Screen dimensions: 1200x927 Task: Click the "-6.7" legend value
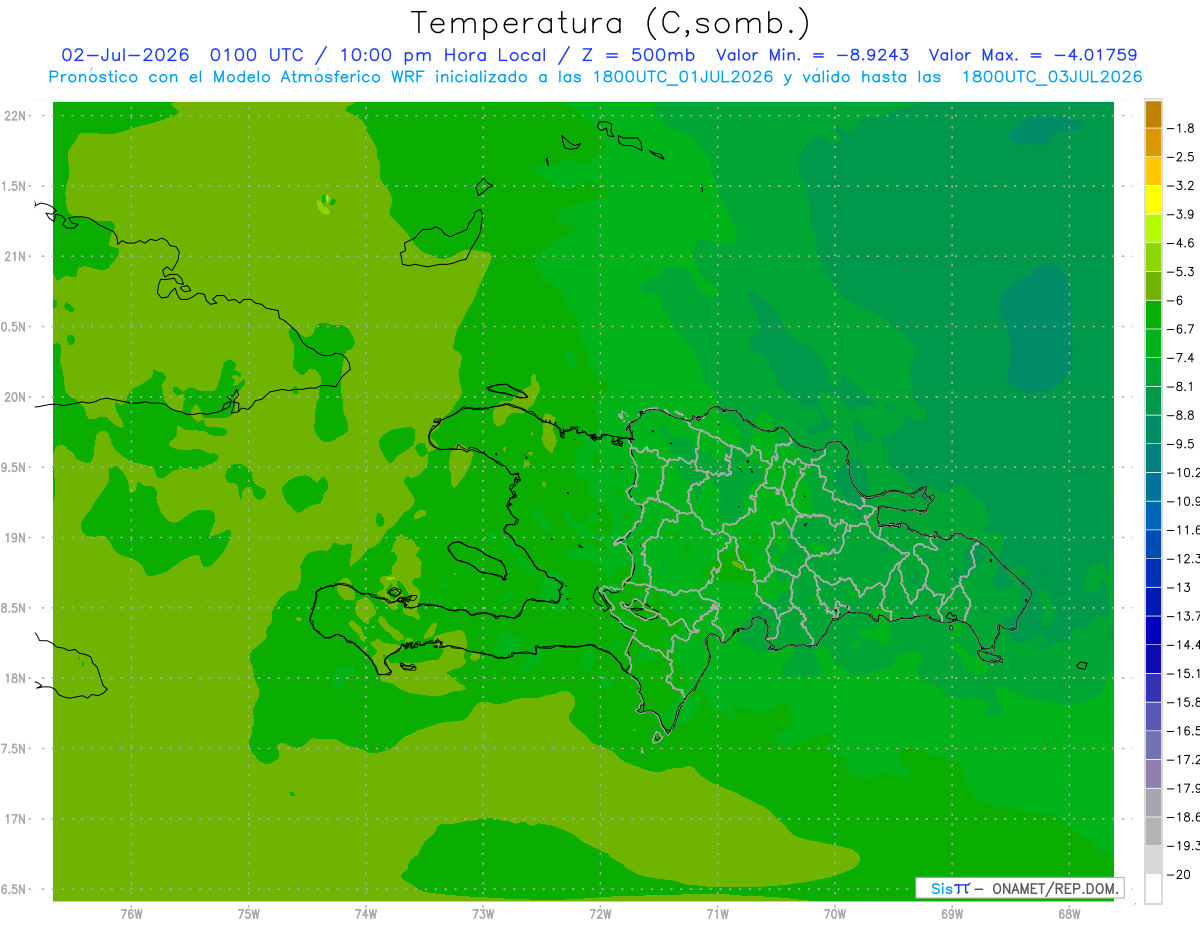[1181, 329]
